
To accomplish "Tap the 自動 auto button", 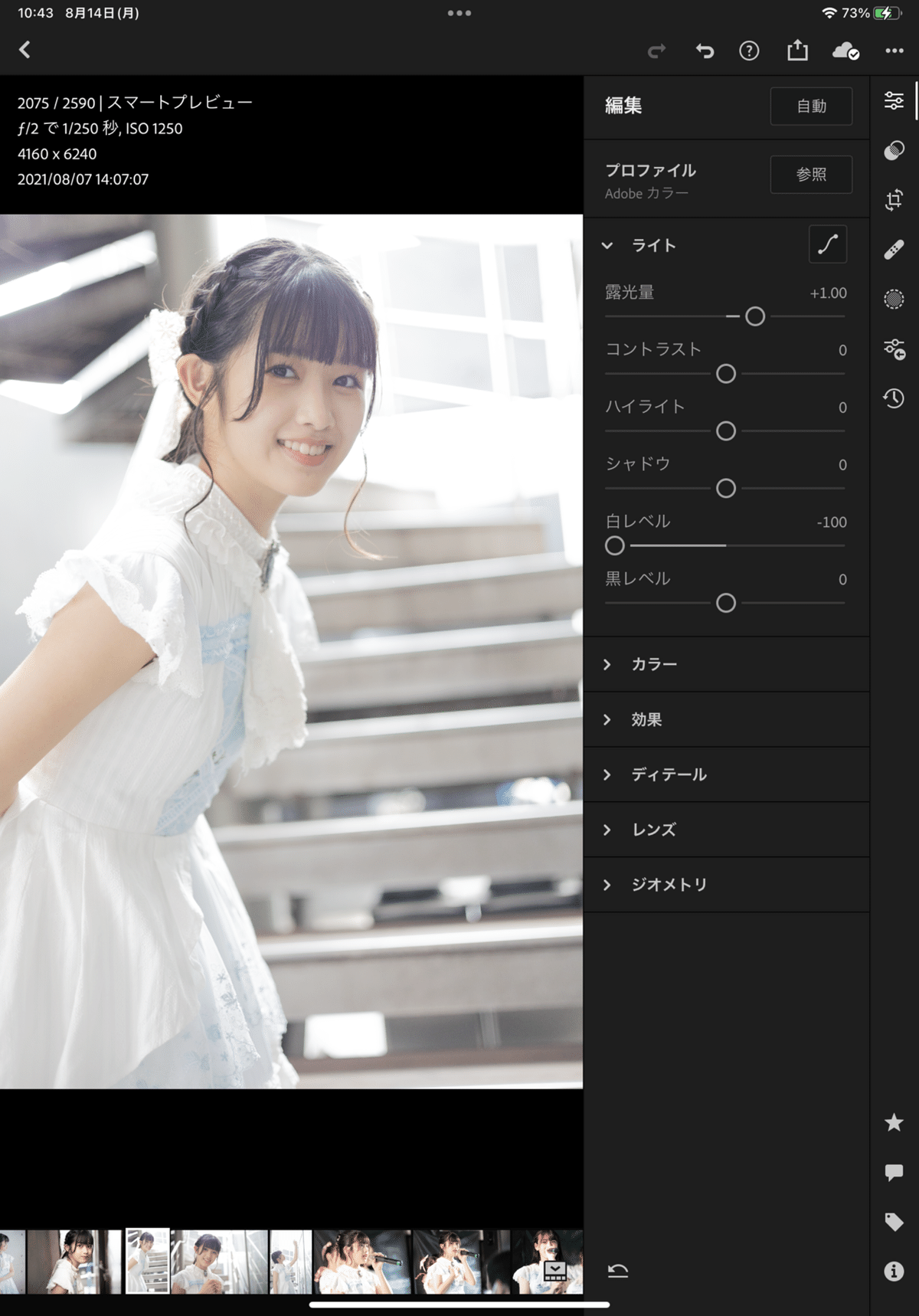I will click(811, 106).
